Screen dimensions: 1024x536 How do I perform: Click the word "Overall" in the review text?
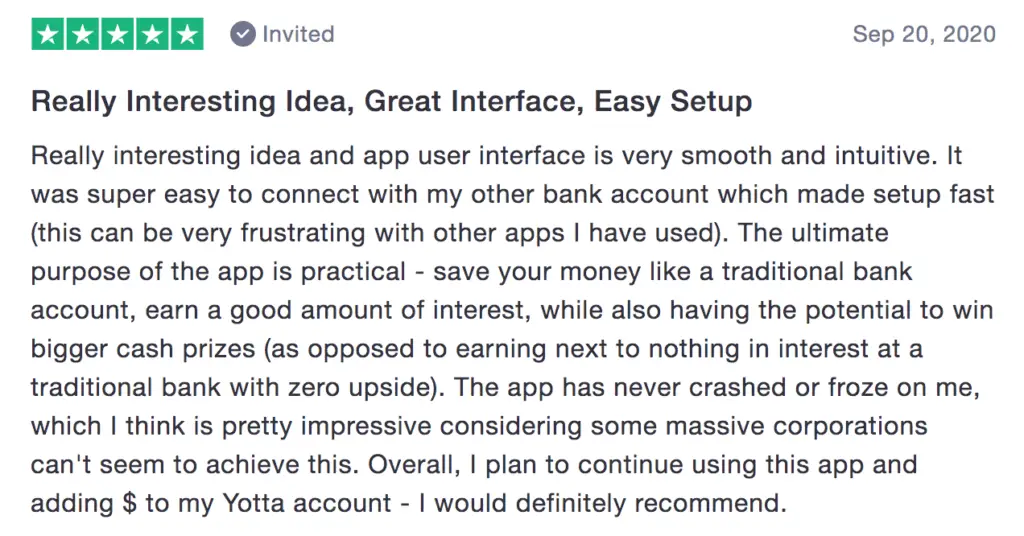click(x=409, y=465)
